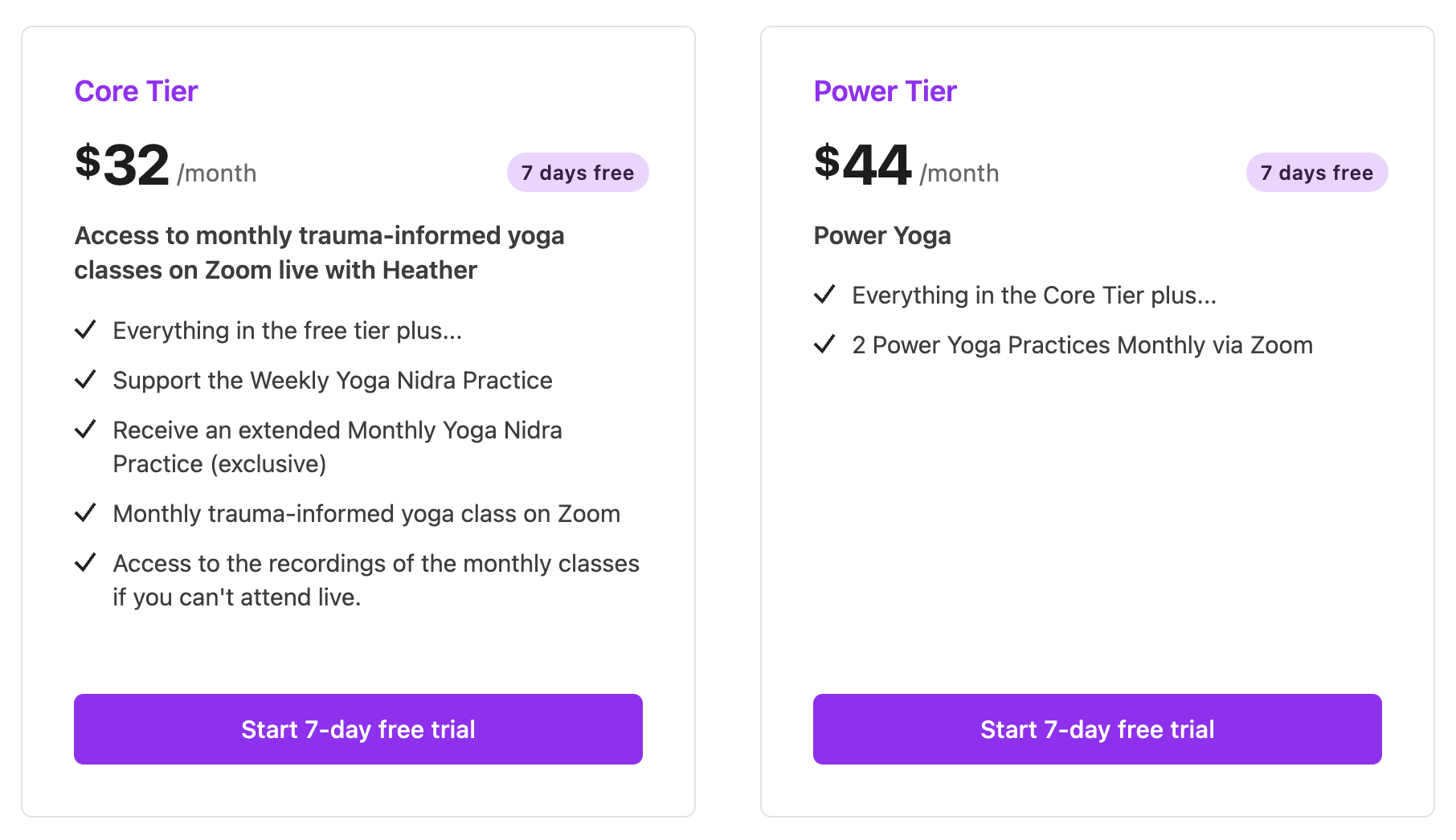Click 'Monthly trauma-informed yoga class on Zoom' text
This screenshot has height=840, width=1456.
[x=366, y=514]
